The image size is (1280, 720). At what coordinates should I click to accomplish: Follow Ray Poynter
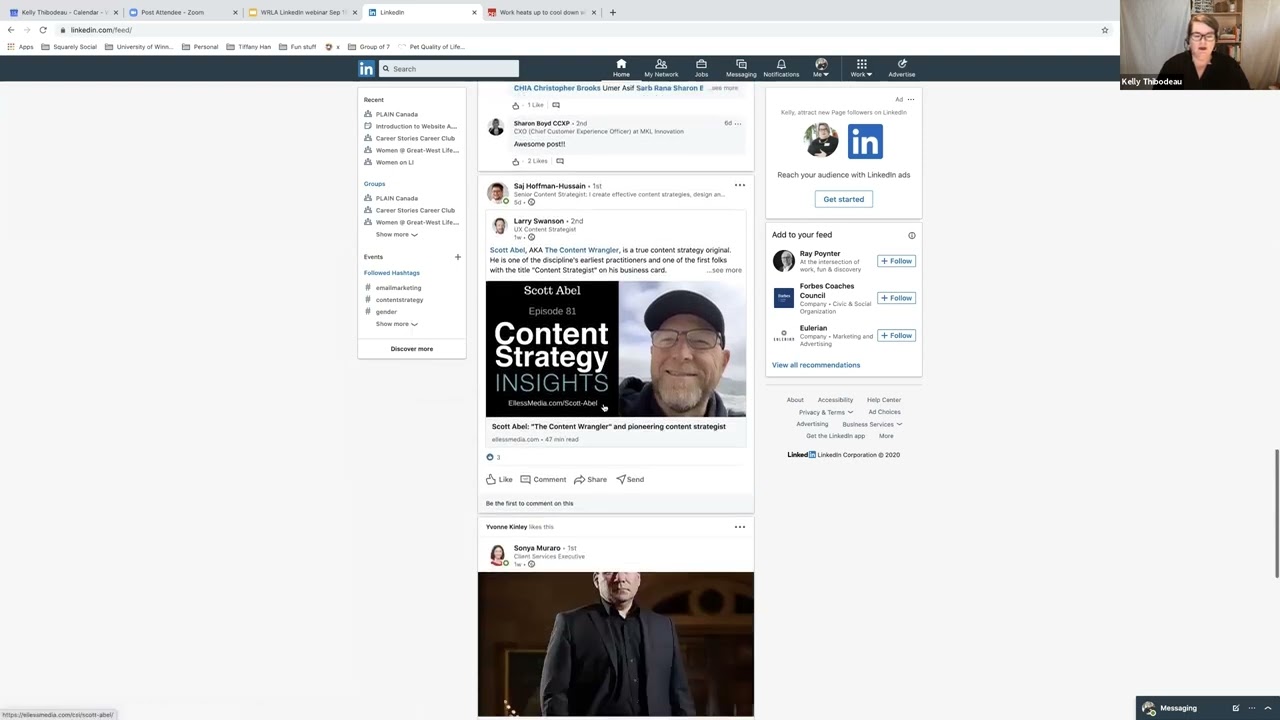coord(896,261)
